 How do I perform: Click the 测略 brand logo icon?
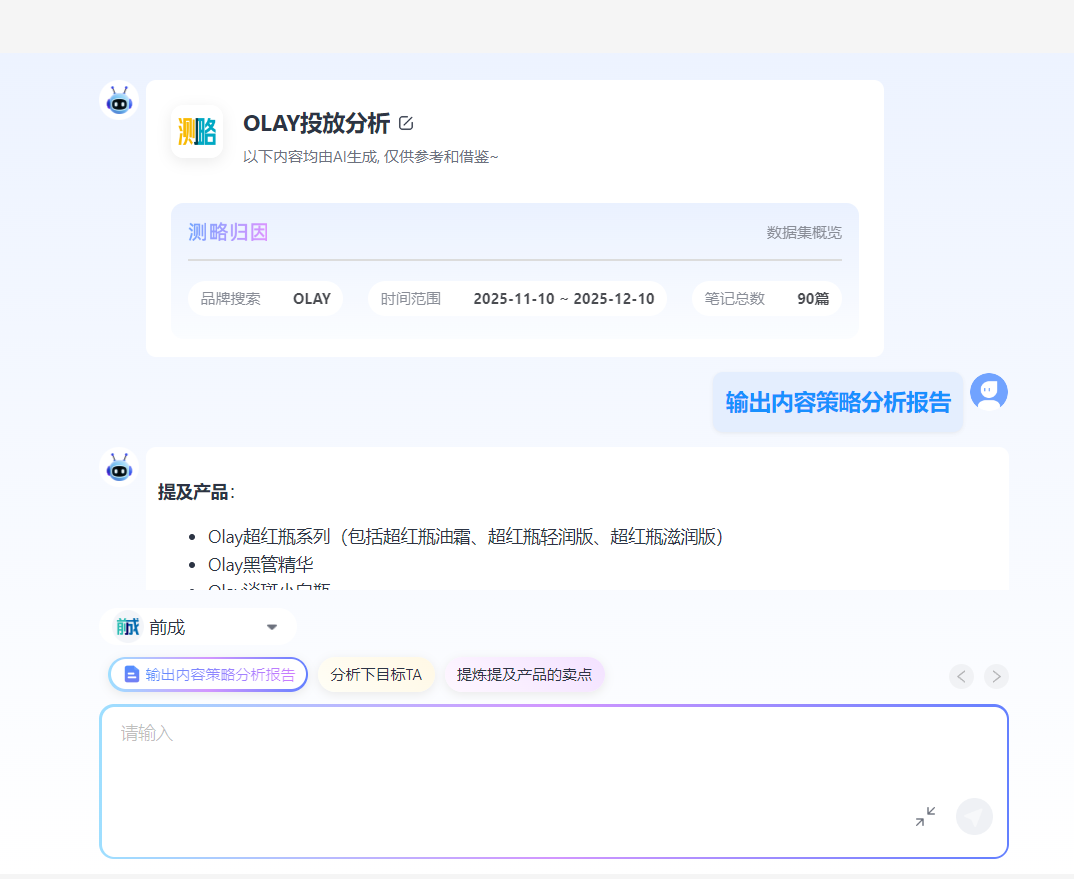tap(197, 132)
